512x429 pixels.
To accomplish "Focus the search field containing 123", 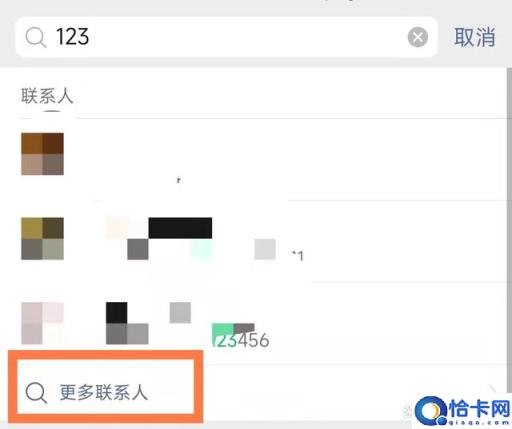I will (x=227, y=37).
